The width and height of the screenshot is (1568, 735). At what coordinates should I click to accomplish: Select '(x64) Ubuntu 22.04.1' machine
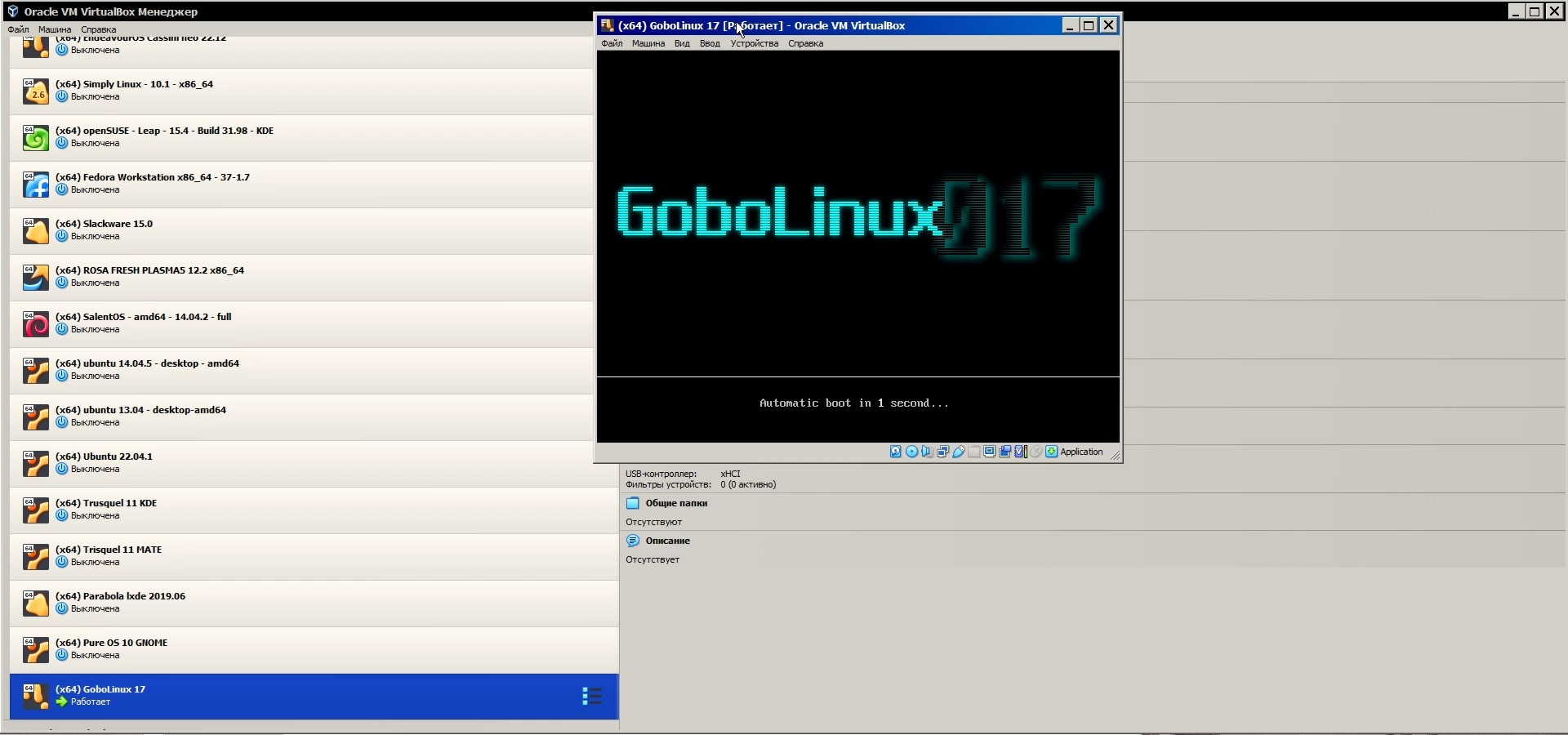pos(314,463)
